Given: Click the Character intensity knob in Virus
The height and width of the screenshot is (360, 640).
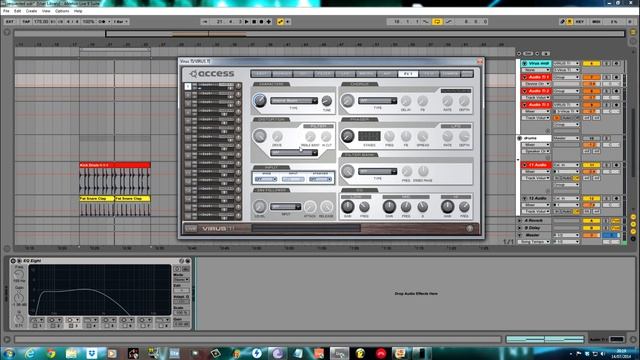Looking at the screenshot, I should [260, 101].
